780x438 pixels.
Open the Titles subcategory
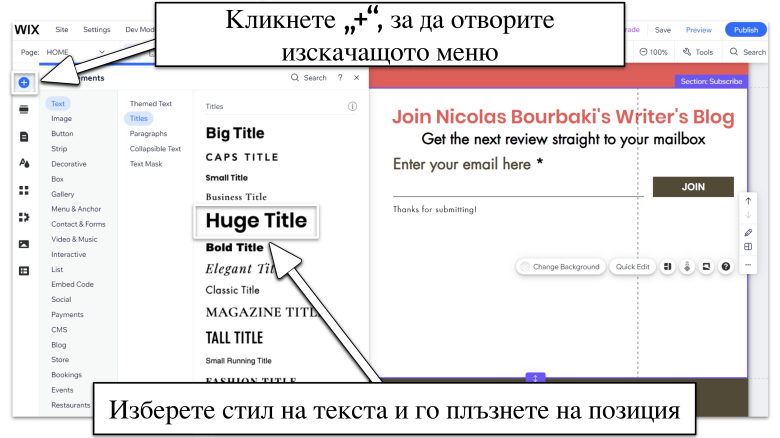coord(138,118)
